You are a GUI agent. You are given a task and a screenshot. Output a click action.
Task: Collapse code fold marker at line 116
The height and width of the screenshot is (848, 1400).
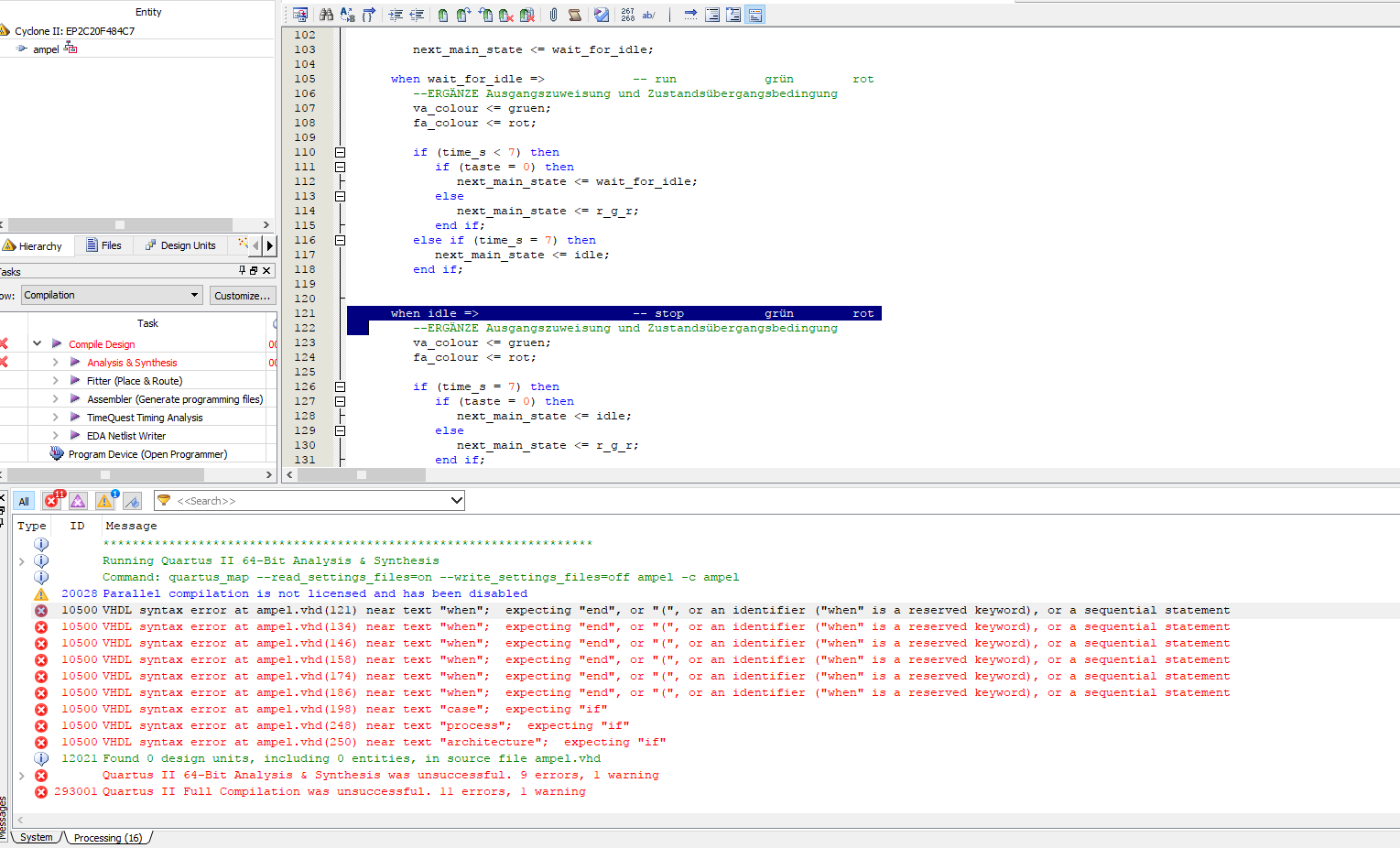point(340,240)
